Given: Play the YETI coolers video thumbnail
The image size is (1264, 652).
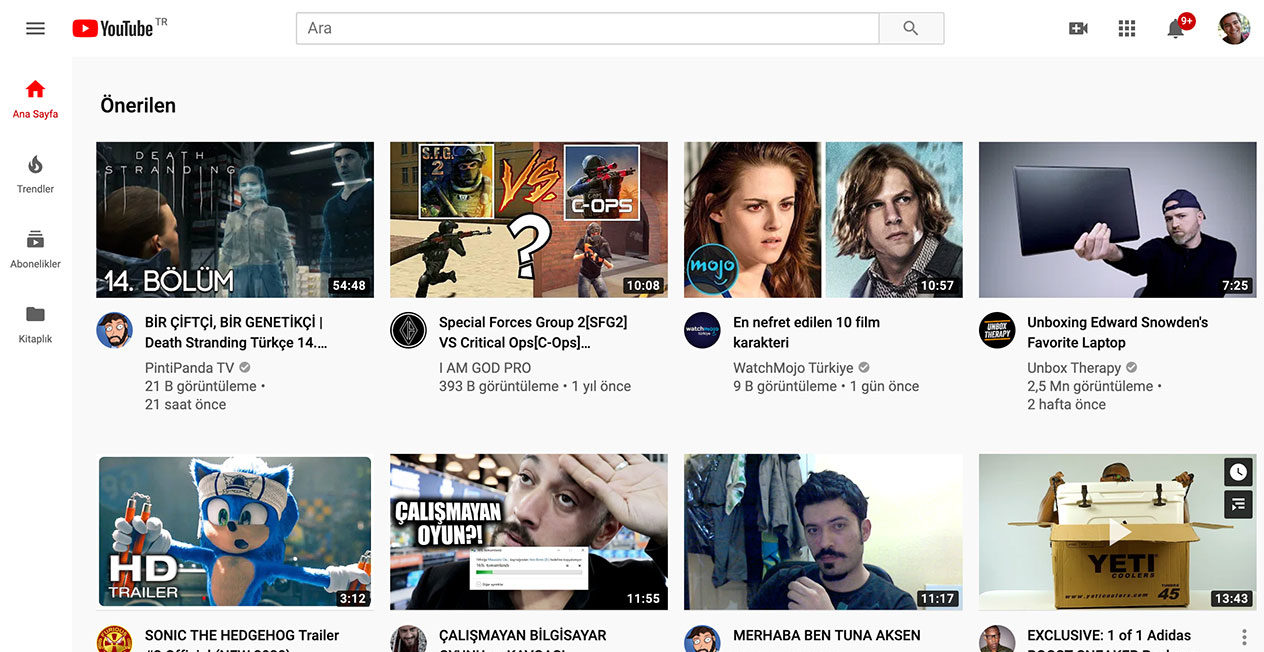Looking at the screenshot, I should pos(1117,532).
